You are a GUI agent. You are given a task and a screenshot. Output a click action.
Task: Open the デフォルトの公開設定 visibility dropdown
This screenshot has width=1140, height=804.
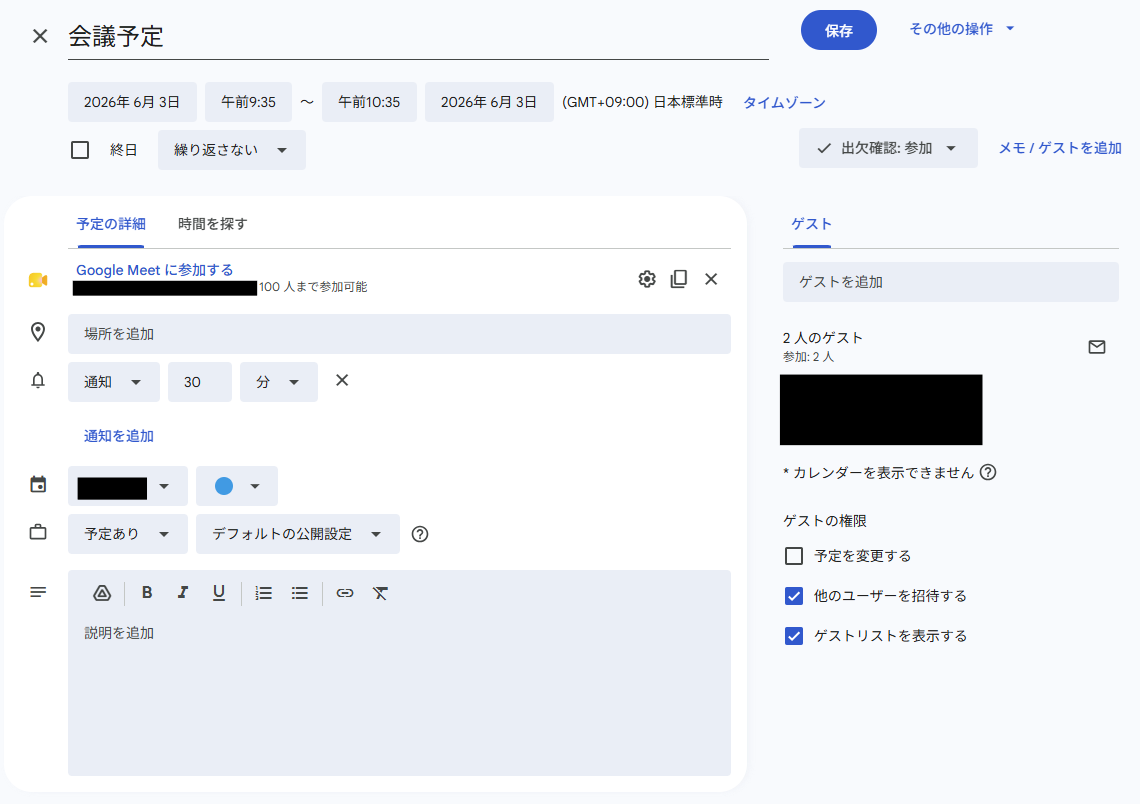pyautogui.click(x=297, y=534)
